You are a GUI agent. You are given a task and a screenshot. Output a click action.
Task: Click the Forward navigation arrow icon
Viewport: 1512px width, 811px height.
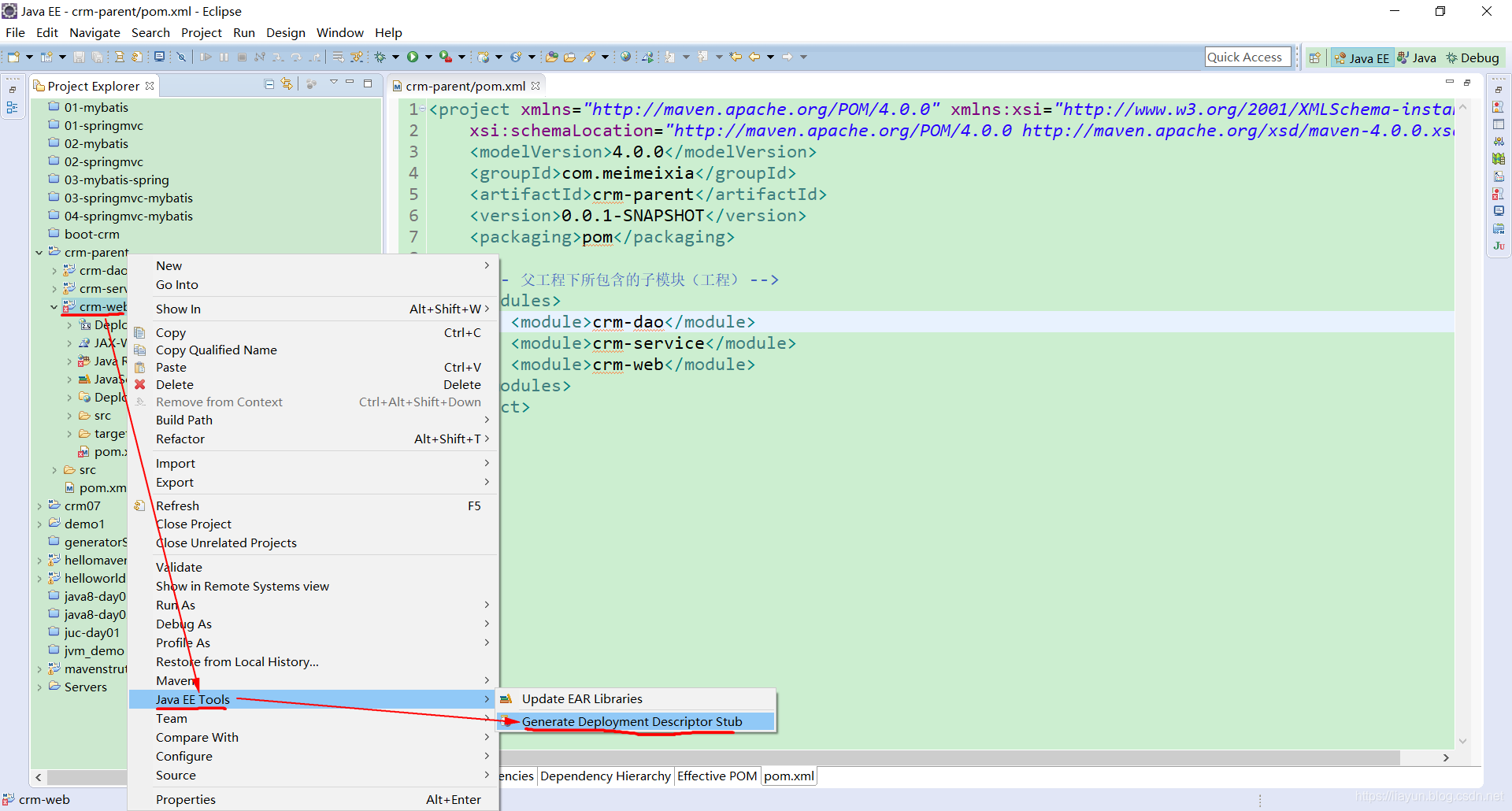(787, 57)
